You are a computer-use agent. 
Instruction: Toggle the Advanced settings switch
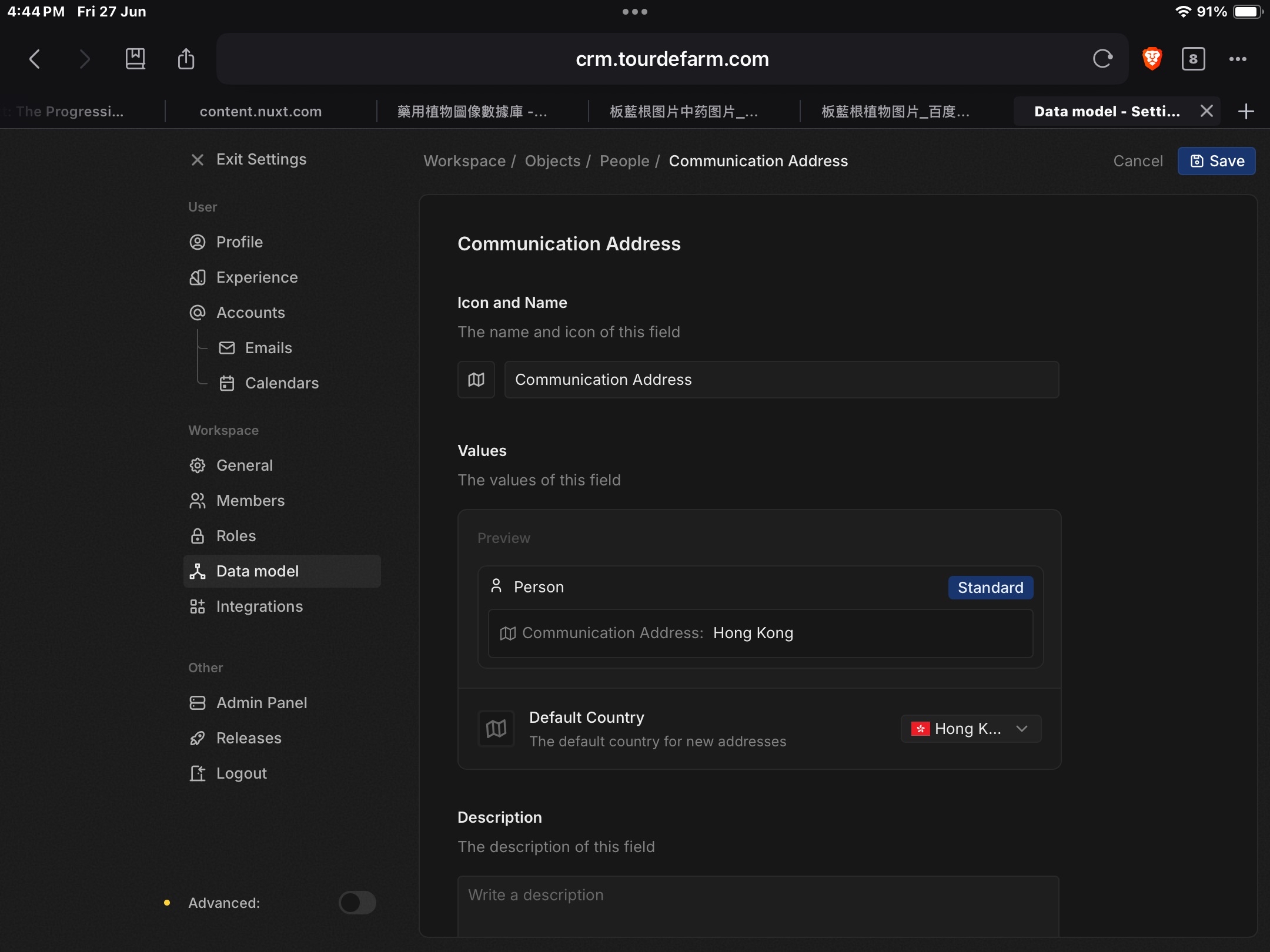coord(357,903)
